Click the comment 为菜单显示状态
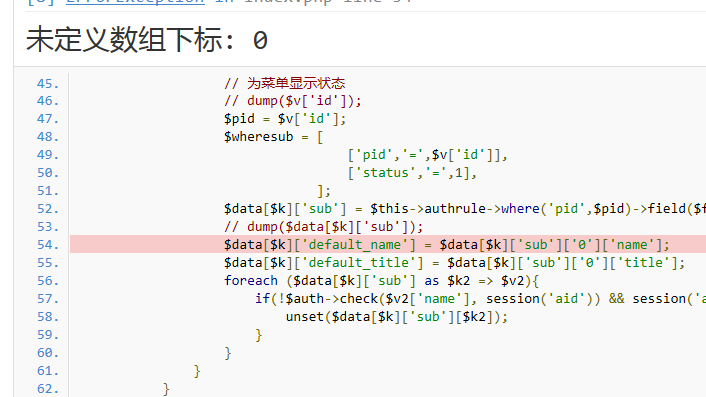 point(296,83)
